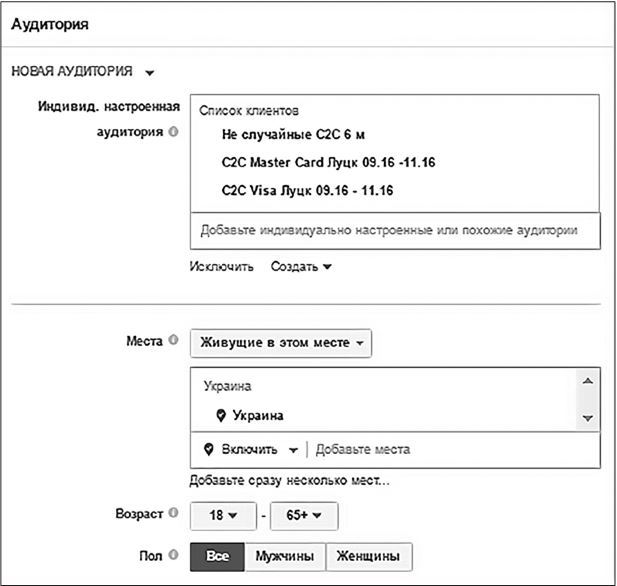Screen dimensions: 617x586
Task: Click info icon next to Индивид. настроенная аудитория
Action: 173,132
